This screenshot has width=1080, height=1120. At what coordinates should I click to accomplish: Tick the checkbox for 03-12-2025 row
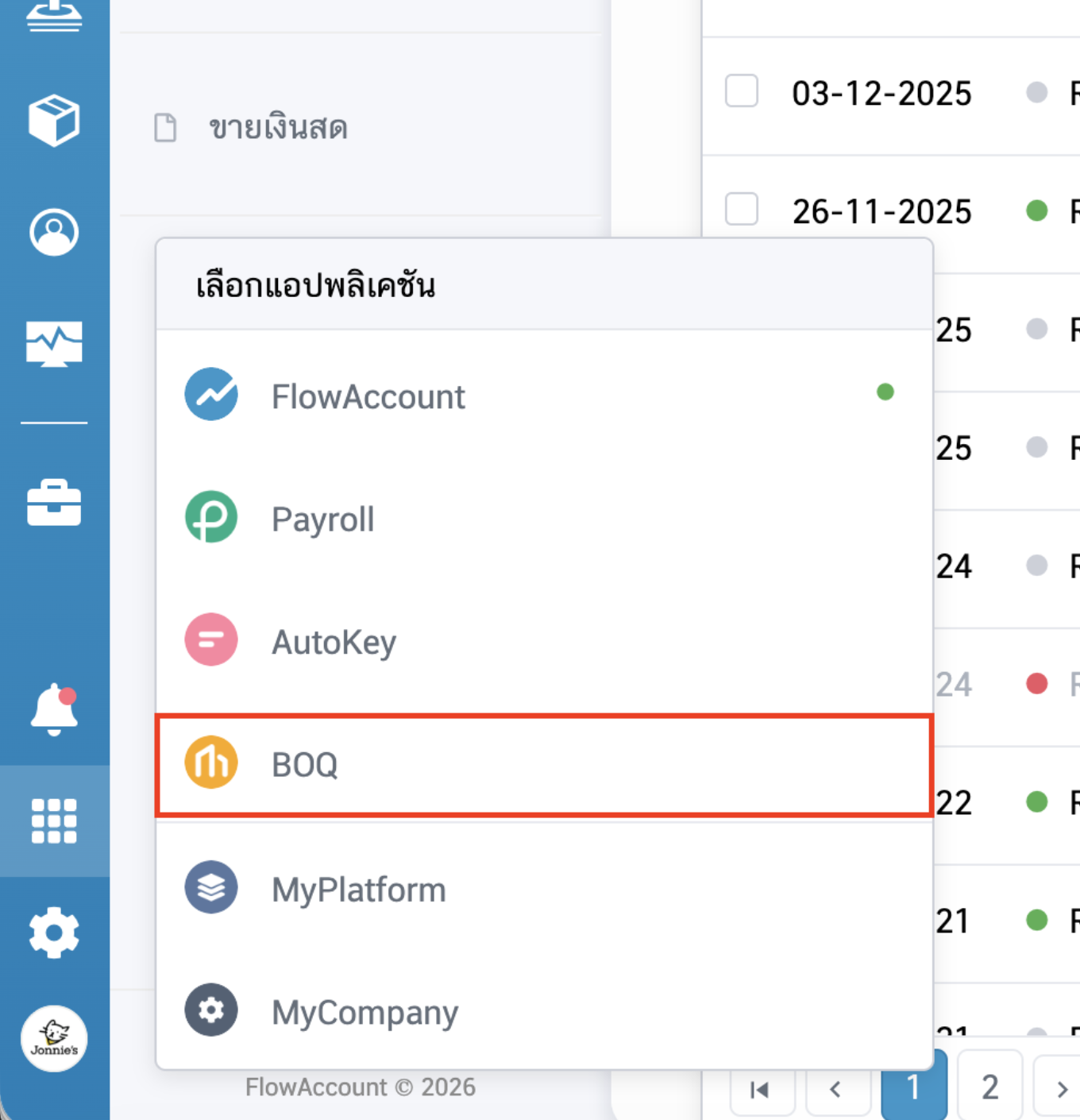[x=742, y=91]
